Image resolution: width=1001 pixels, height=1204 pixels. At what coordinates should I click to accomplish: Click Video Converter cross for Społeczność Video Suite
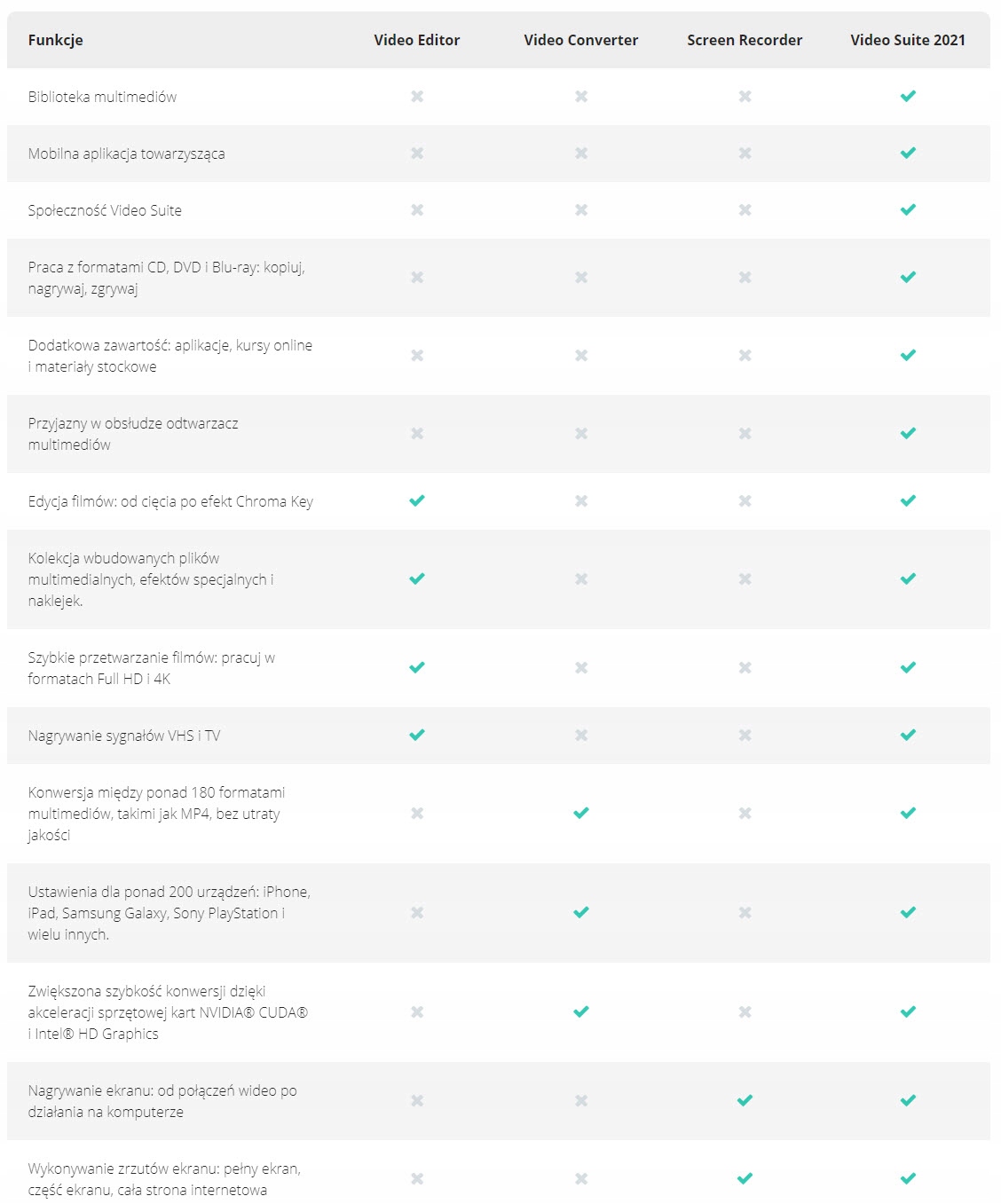coord(581,210)
